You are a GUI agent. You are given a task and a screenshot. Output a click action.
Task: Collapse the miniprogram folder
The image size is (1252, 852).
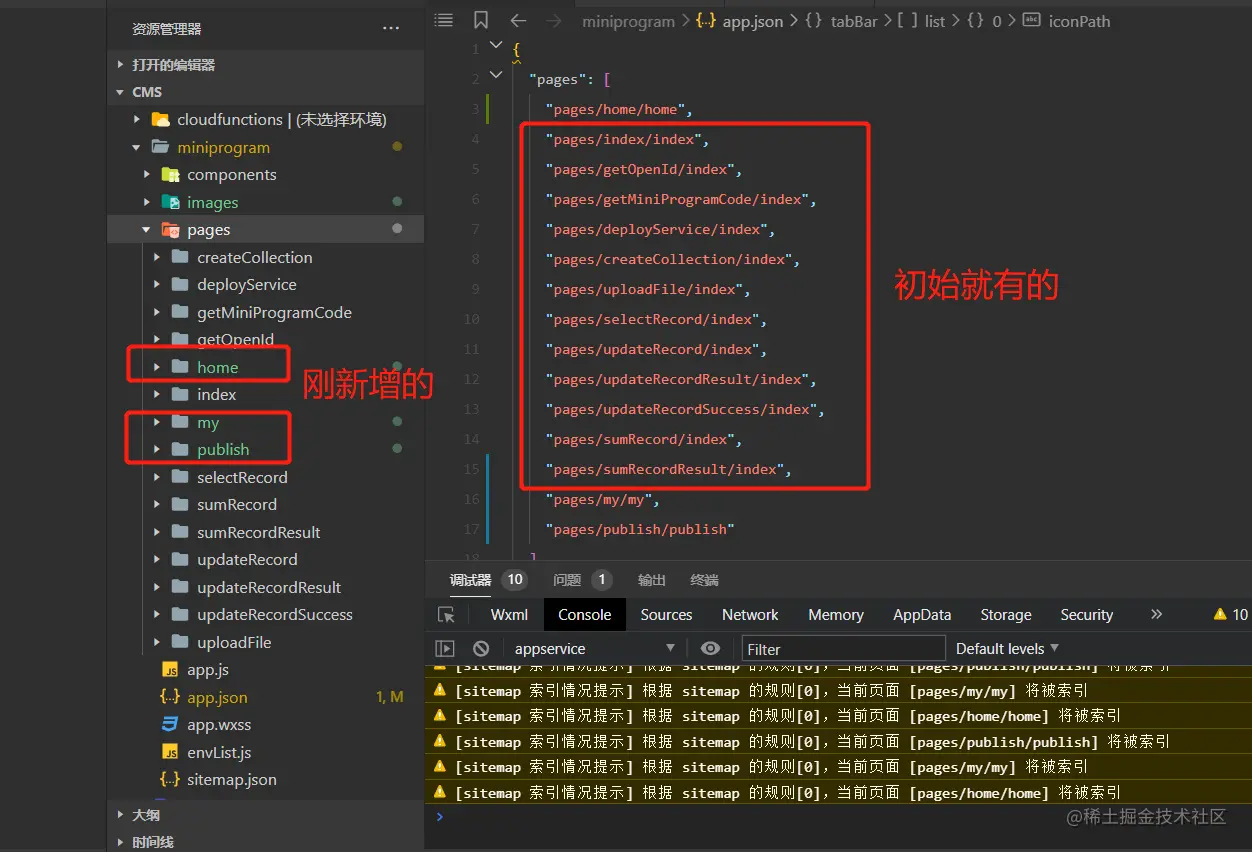tap(137, 147)
